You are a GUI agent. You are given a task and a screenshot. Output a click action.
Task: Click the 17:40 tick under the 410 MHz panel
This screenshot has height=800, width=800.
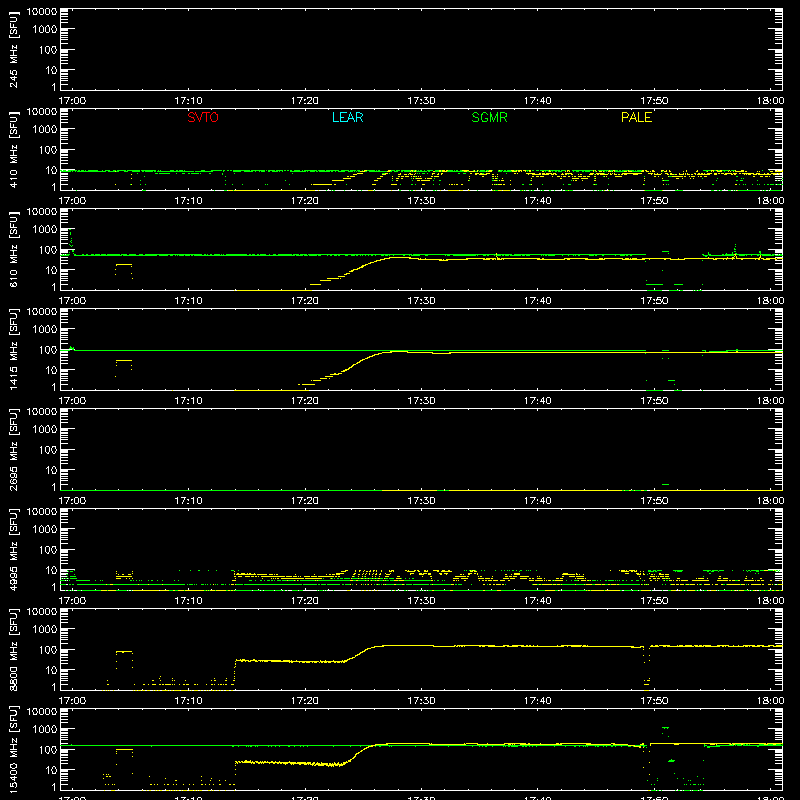tap(537, 201)
